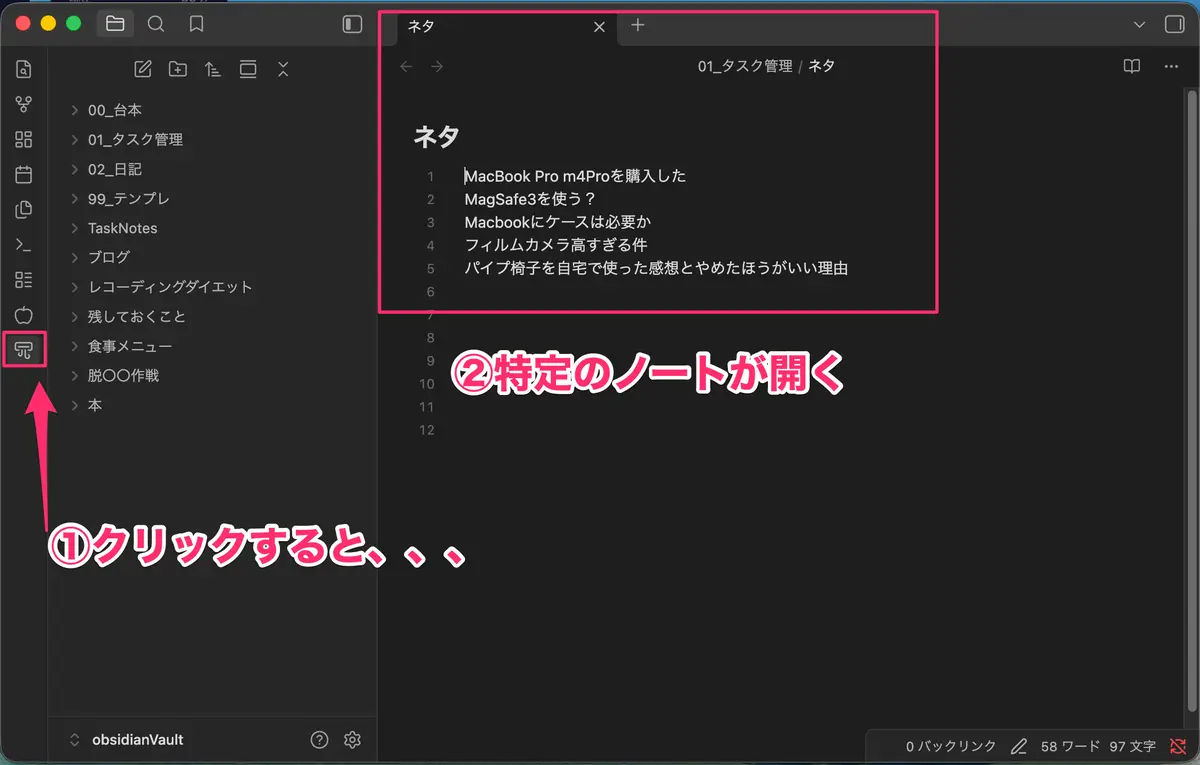Click the highlighted note-opening ribbon icon
The width and height of the screenshot is (1200, 765).
click(x=24, y=349)
